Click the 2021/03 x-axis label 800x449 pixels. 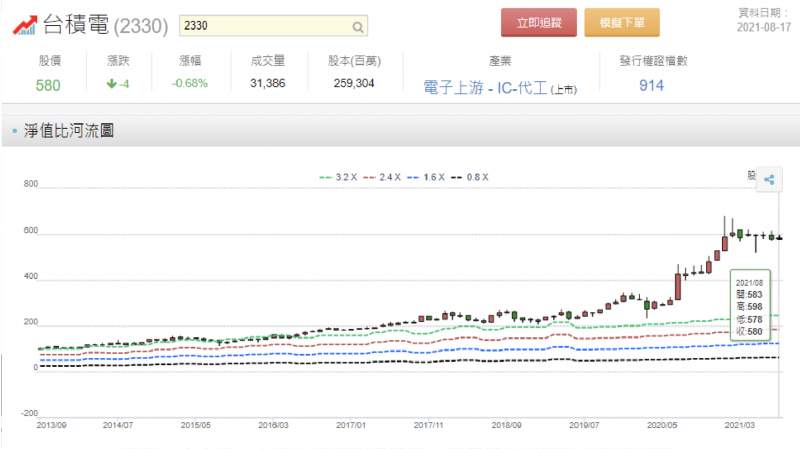pos(740,425)
